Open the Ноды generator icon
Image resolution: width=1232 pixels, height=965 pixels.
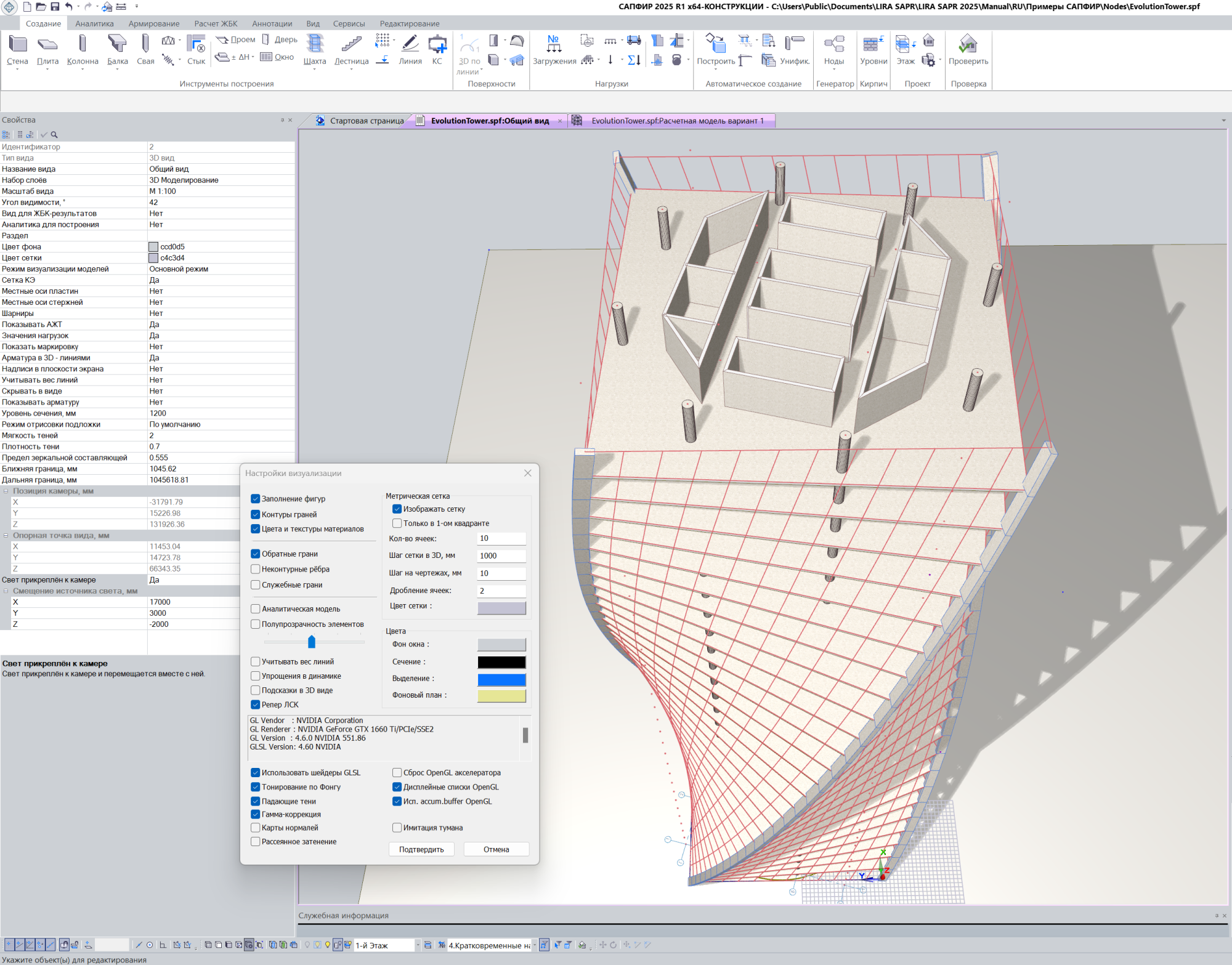[834, 44]
